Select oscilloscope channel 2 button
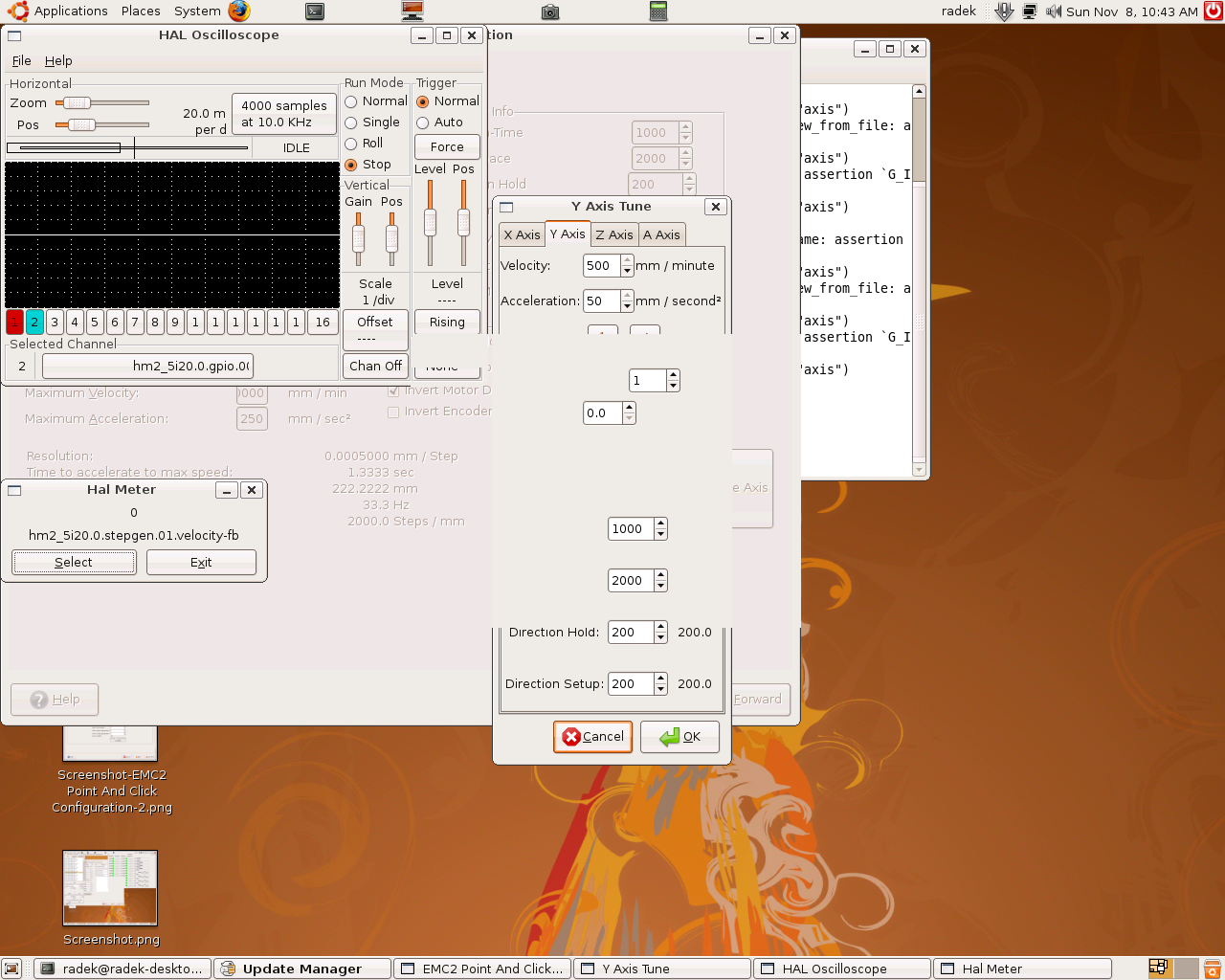Screen dimensions: 1225x980 pos(34,323)
